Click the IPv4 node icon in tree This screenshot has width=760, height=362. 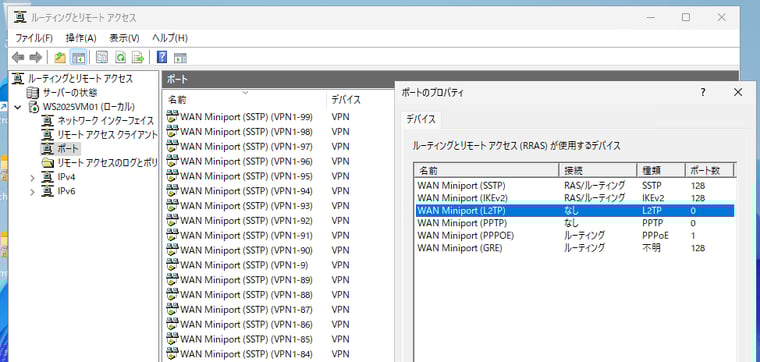coord(48,177)
